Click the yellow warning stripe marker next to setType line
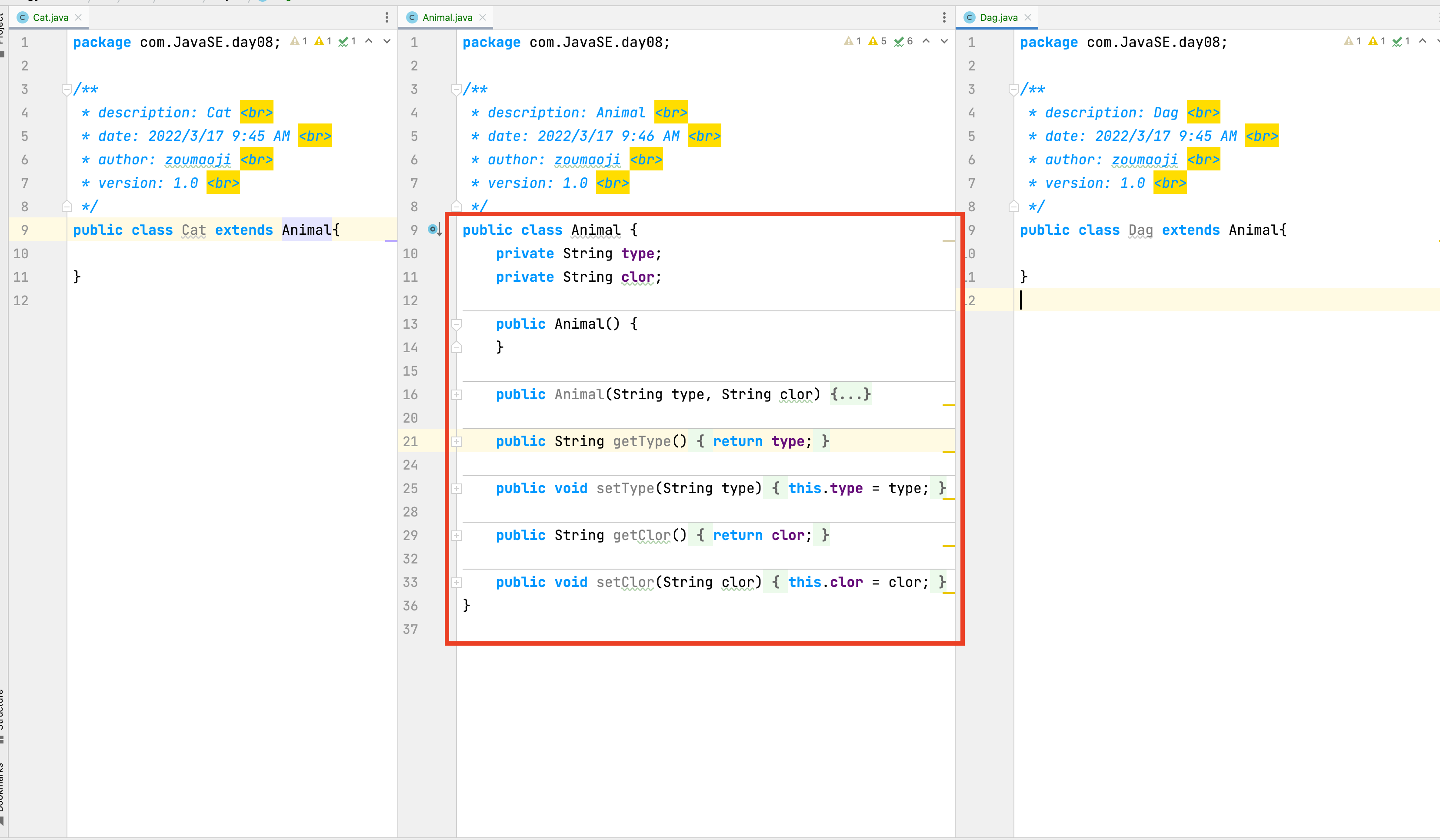The image size is (1440, 840). pos(949,500)
